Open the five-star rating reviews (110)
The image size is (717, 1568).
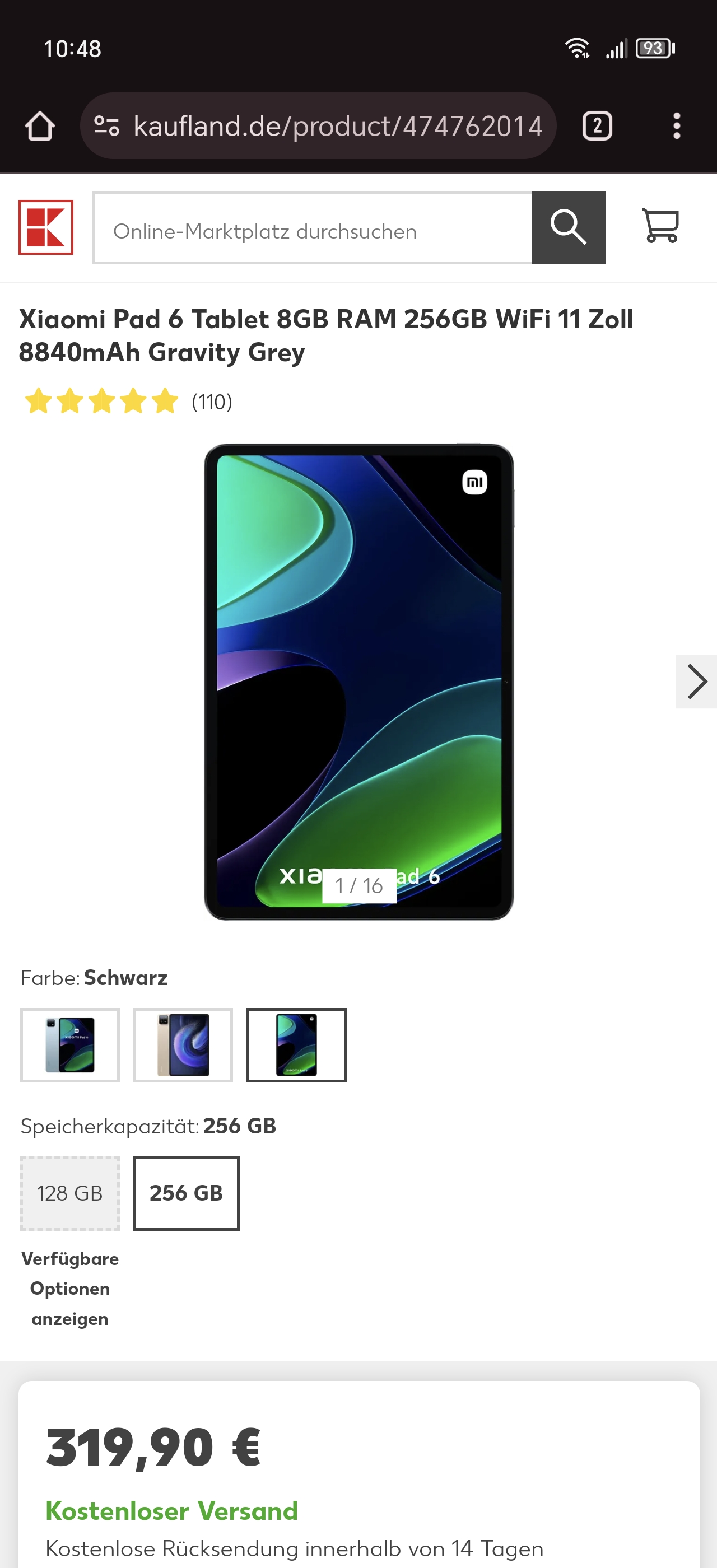click(128, 402)
